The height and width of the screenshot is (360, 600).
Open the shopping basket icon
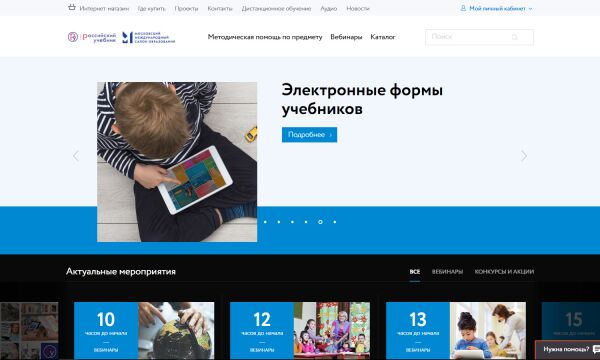[x=72, y=7]
